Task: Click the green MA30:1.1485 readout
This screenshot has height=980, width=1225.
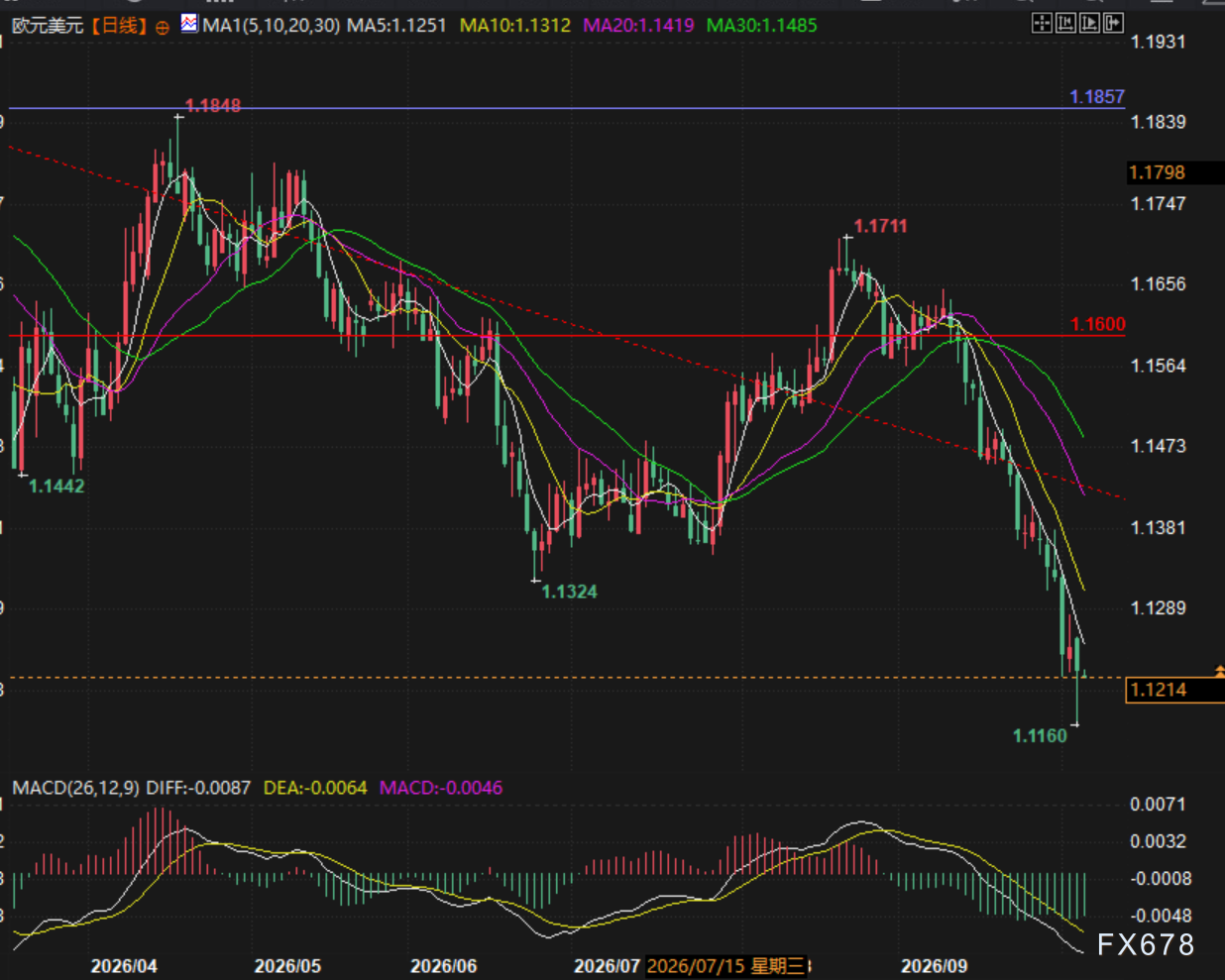Action: 762,25
